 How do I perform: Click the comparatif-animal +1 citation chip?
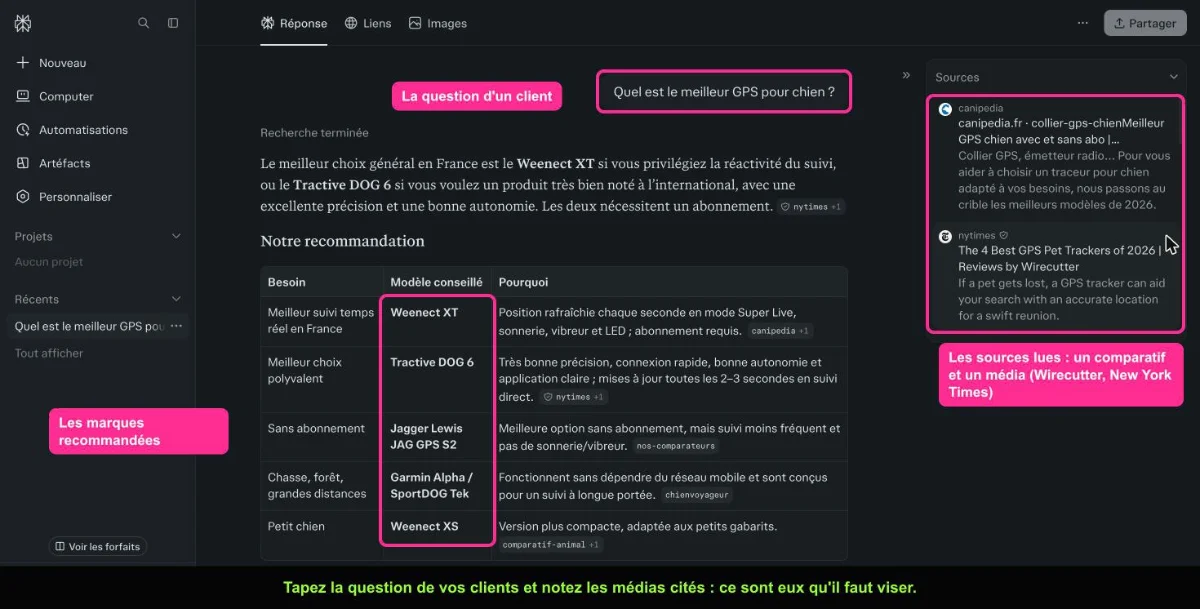pyautogui.click(x=551, y=545)
